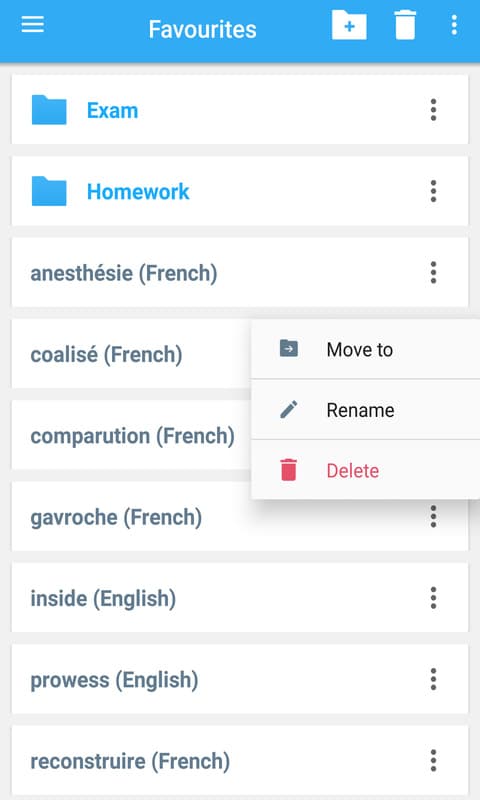Image resolution: width=480 pixels, height=800 pixels.
Task: Tap the Move to folder-arrow icon
Action: [x=289, y=349]
